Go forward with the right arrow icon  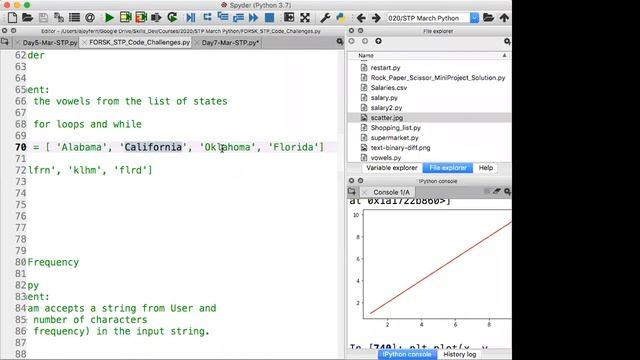[376, 18]
